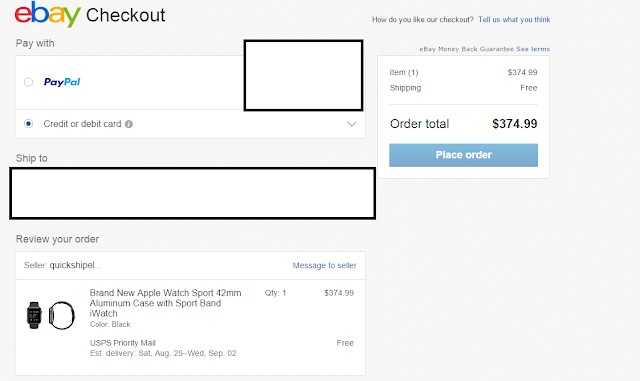
Task: Click the Order total amount $374.99
Action: coord(514,124)
